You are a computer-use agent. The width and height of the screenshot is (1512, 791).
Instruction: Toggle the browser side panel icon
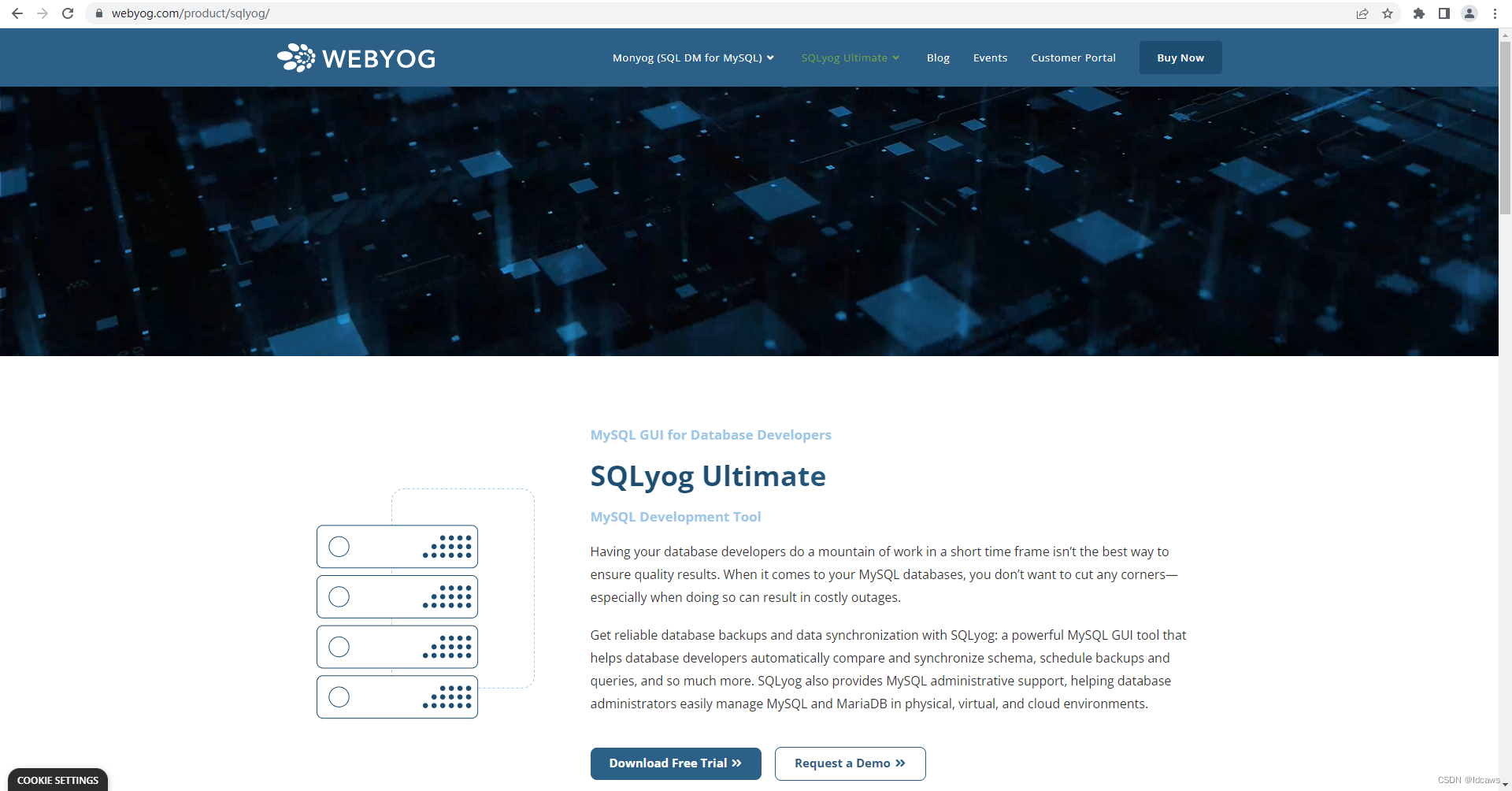click(x=1444, y=13)
